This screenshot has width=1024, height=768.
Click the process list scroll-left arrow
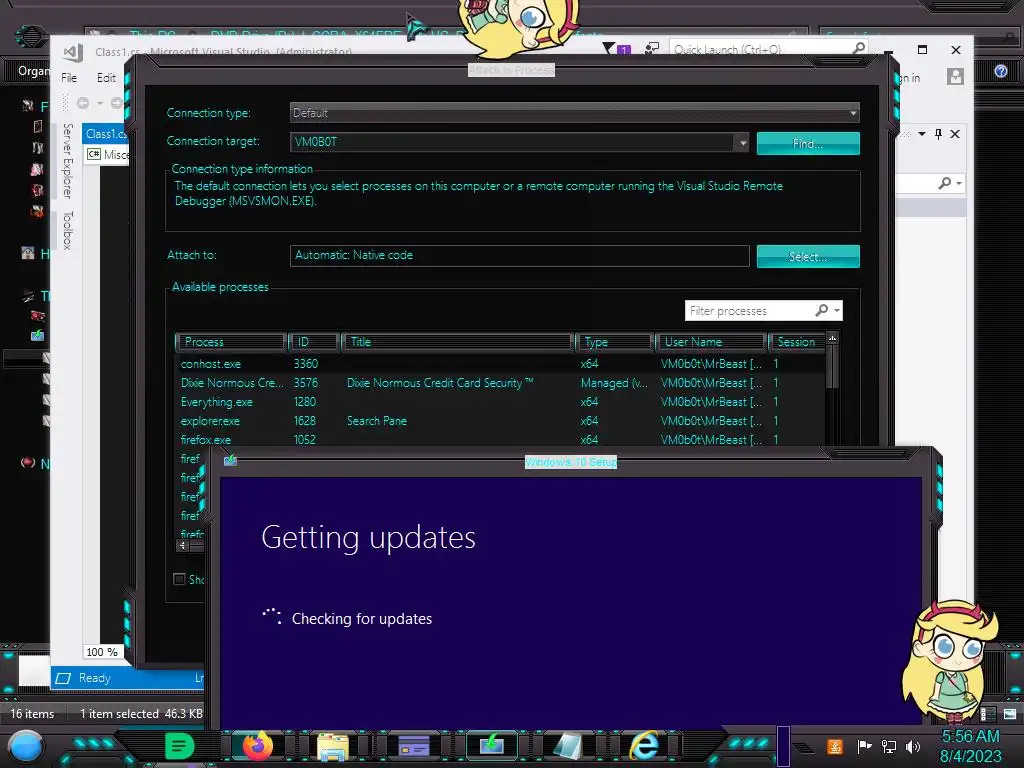(183, 545)
